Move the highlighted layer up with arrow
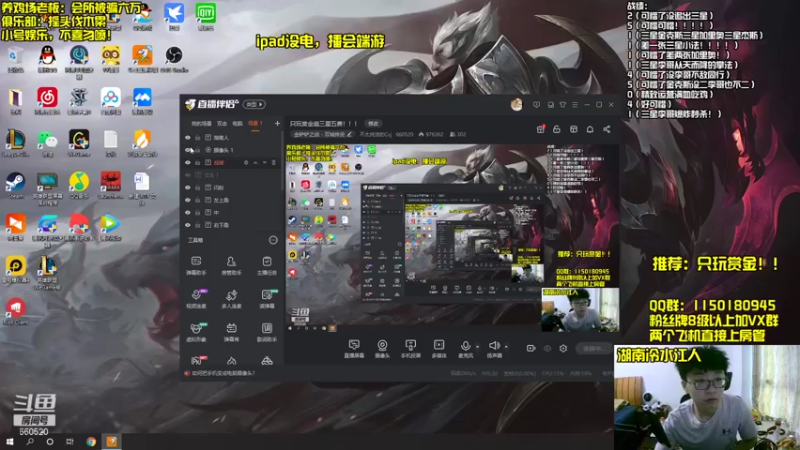Viewport: 800px width, 450px height. pos(255,163)
